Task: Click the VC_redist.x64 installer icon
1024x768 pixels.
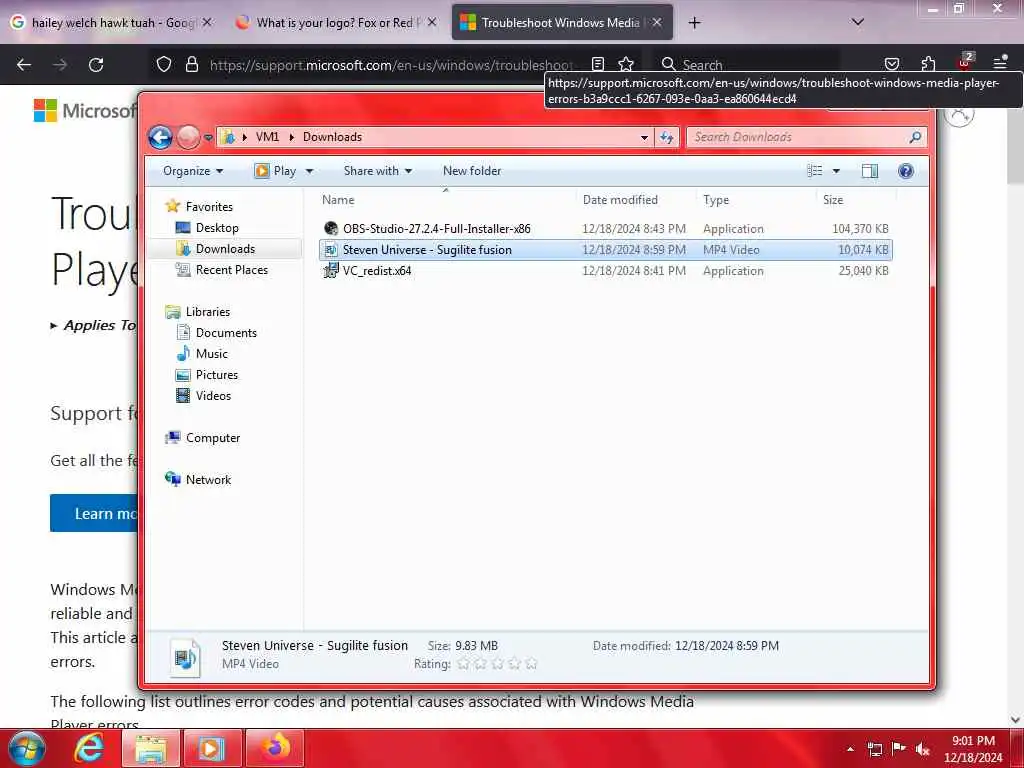Action: (x=330, y=270)
